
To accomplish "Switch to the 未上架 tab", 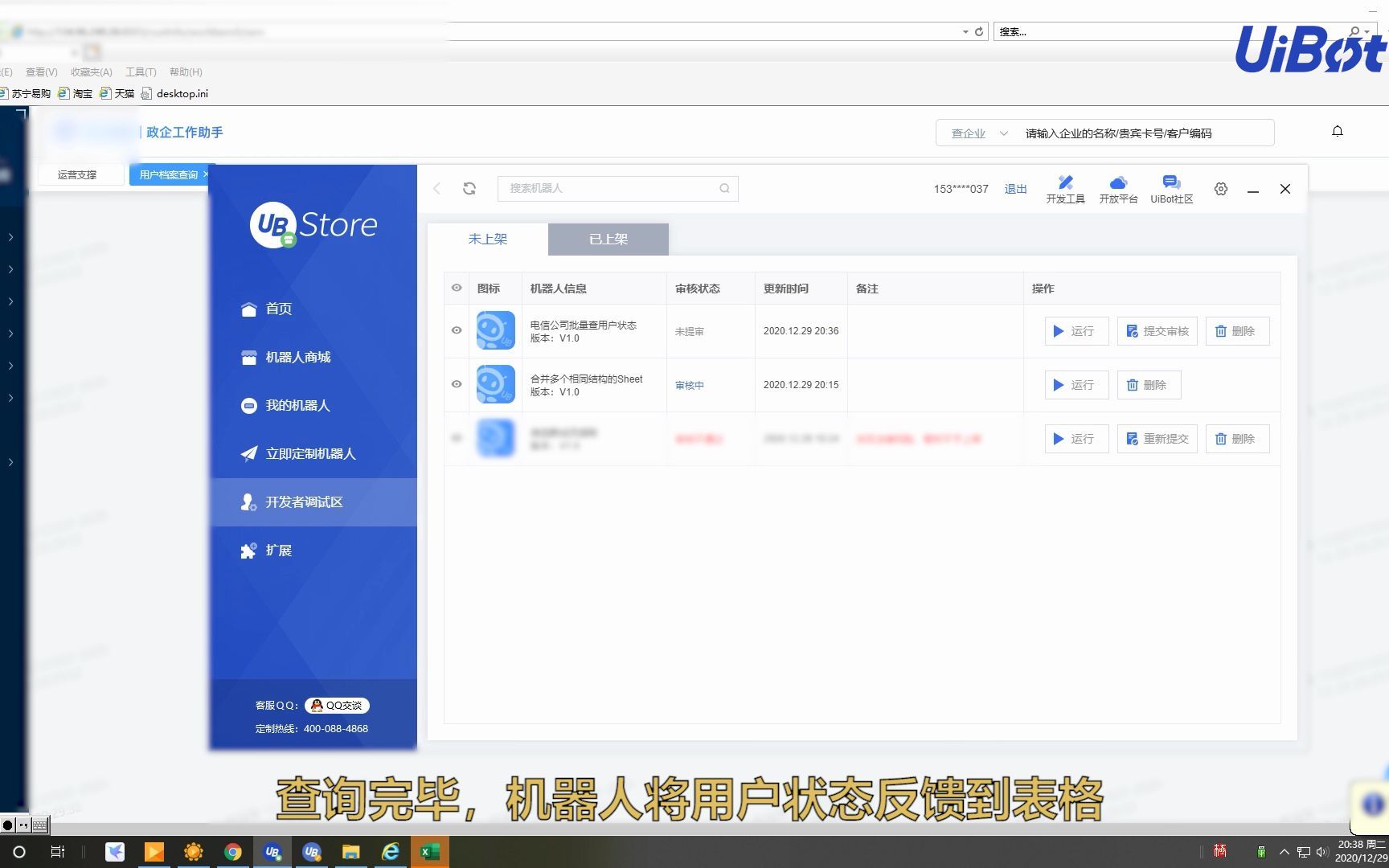I will point(488,239).
